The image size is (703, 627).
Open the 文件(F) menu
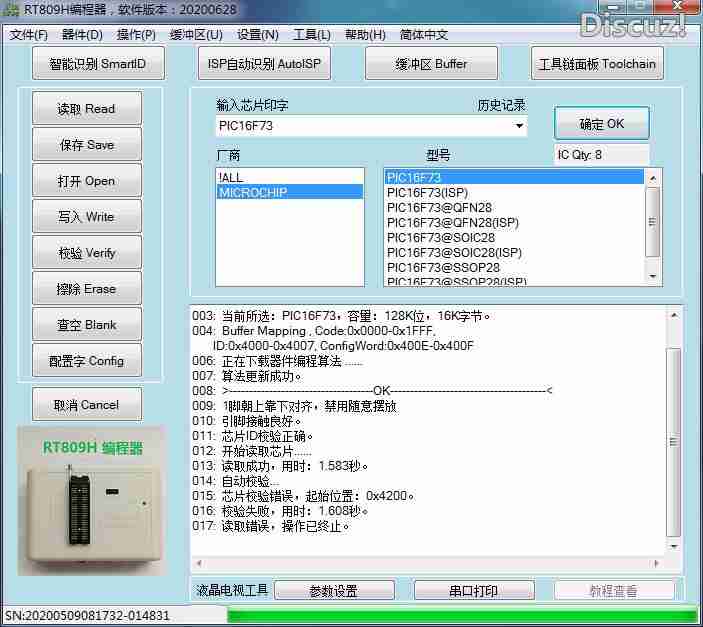(28, 35)
